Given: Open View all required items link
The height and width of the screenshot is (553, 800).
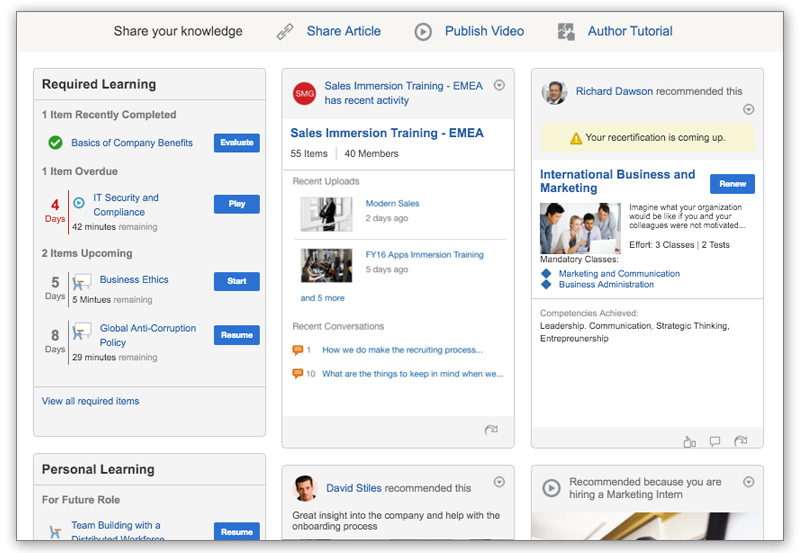Looking at the screenshot, I should point(90,401).
